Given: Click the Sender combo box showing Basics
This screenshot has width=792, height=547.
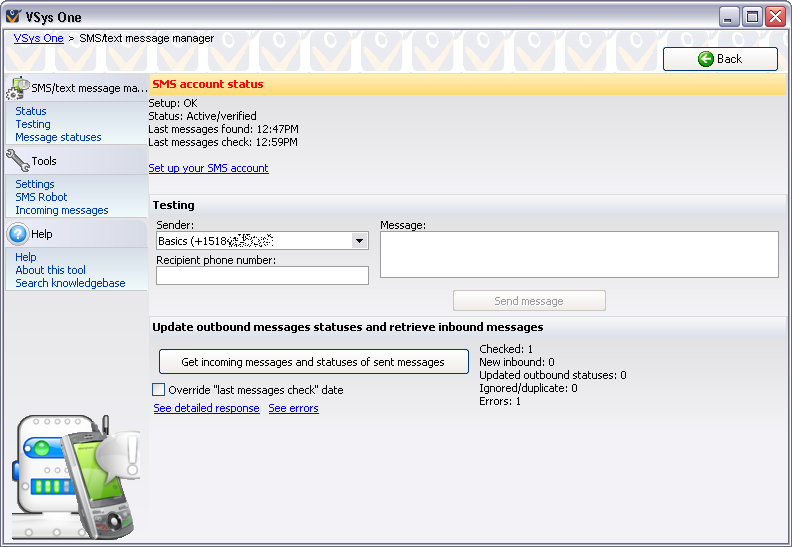Looking at the screenshot, I should (262, 241).
